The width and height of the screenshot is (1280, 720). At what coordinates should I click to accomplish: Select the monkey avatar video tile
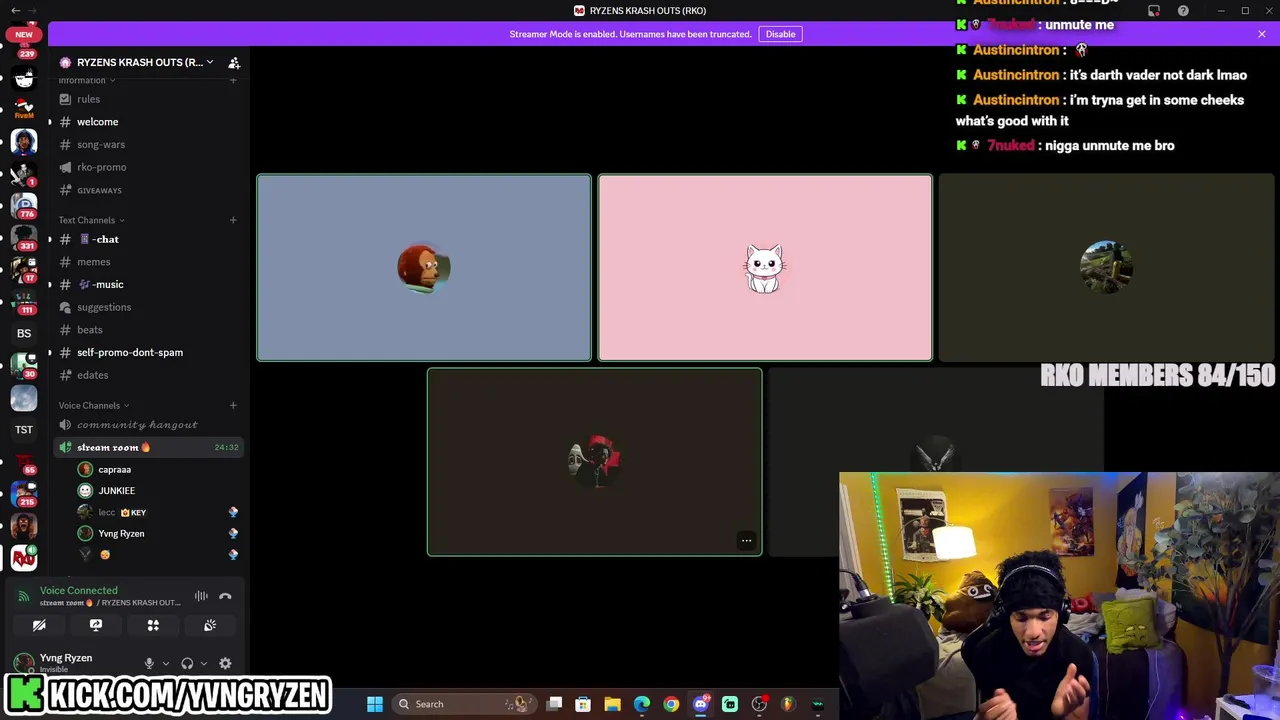(424, 268)
